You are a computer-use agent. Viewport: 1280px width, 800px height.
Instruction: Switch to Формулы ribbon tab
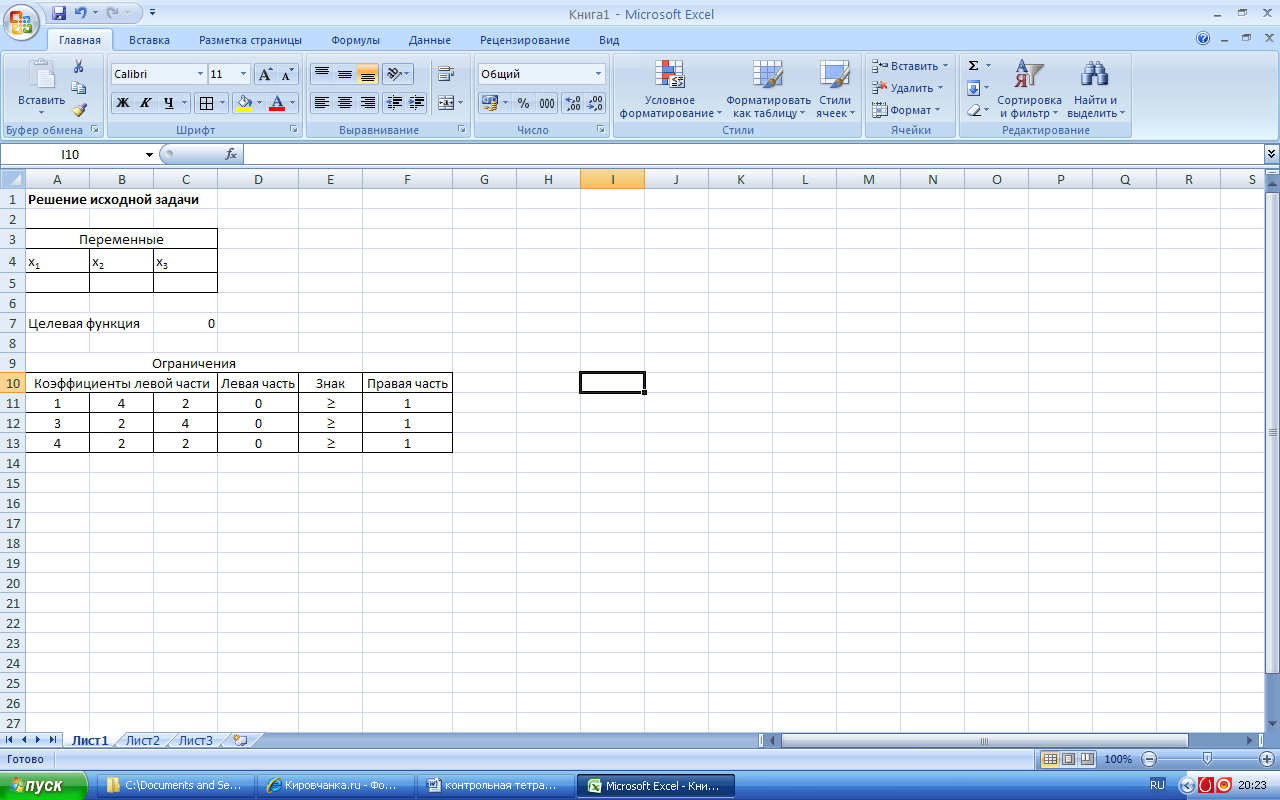point(355,40)
